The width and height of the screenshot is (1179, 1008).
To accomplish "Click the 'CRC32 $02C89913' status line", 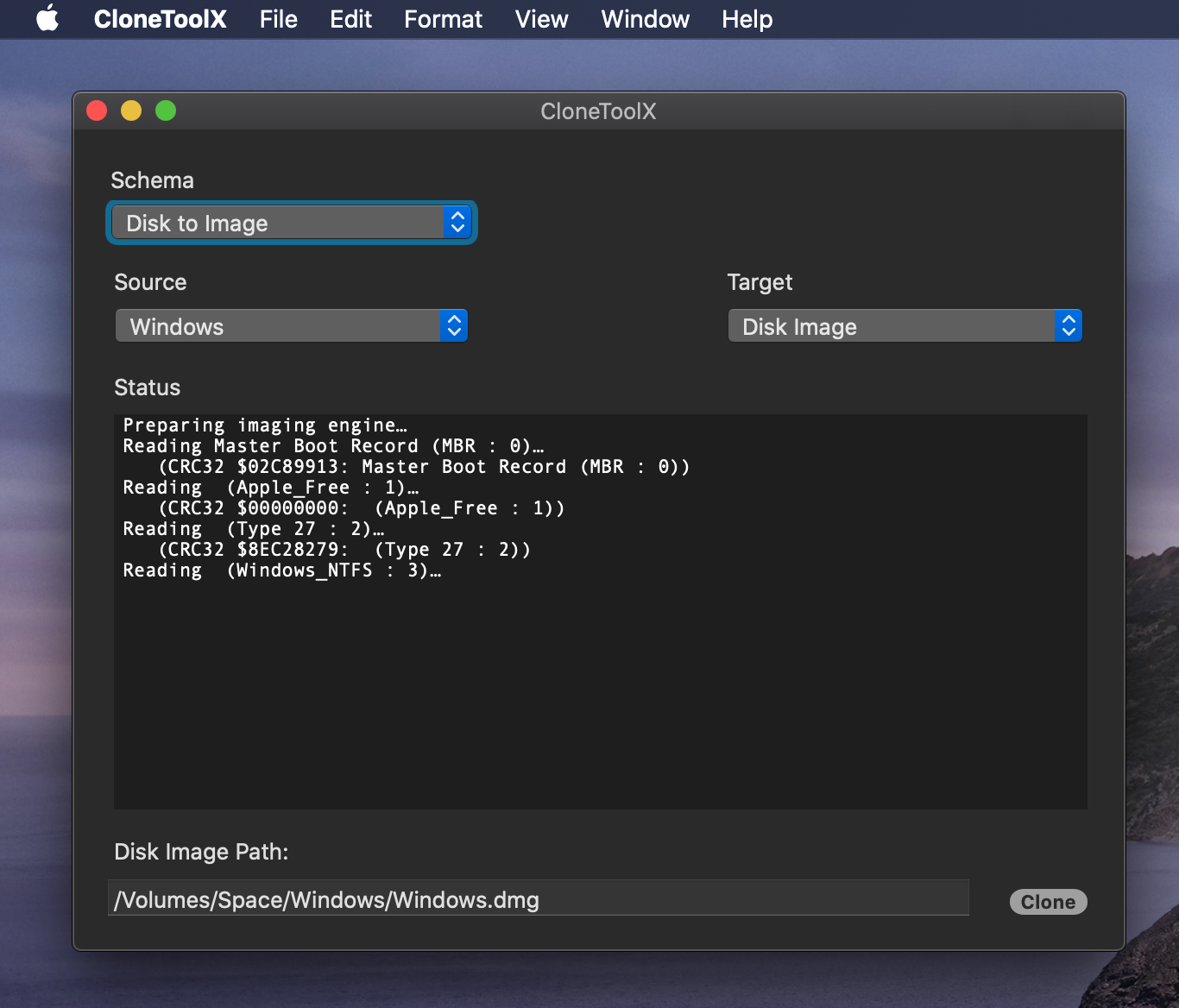I will (424, 467).
